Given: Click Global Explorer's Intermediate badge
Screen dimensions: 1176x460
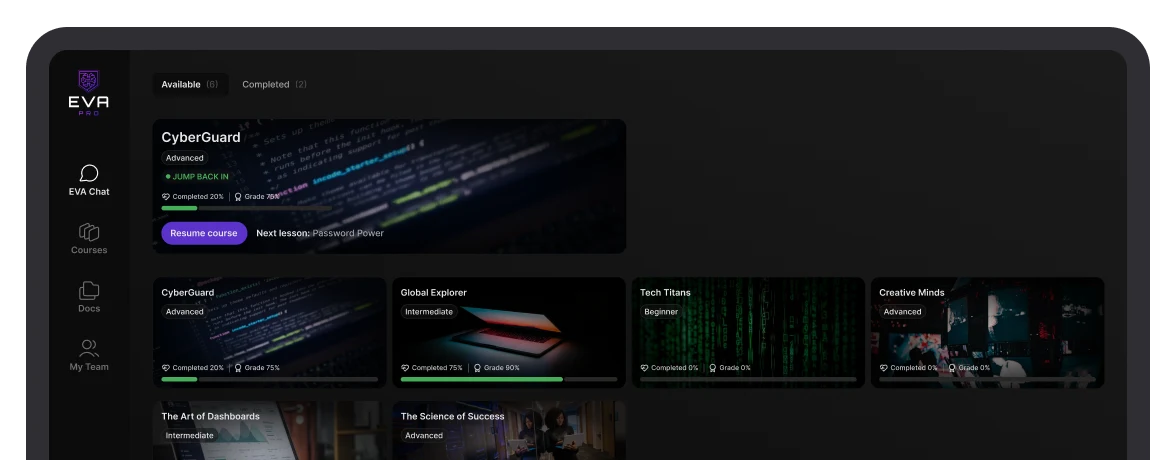Looking at the screenshot, I should pos(429,312).
